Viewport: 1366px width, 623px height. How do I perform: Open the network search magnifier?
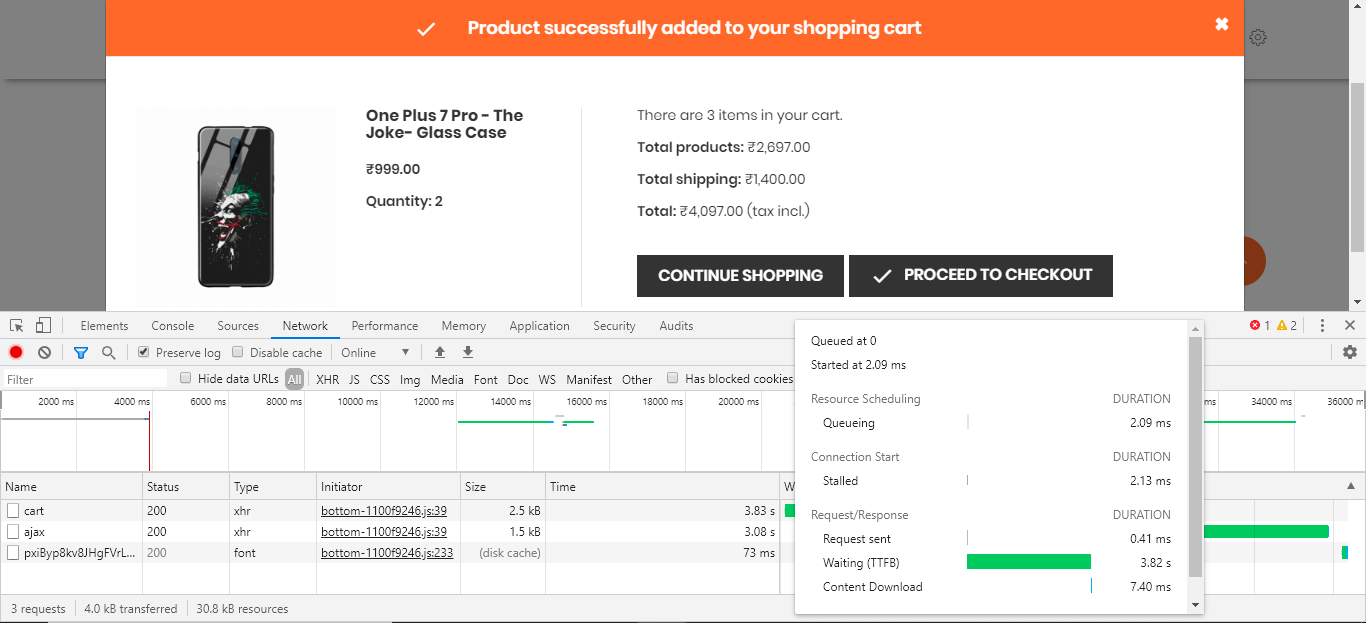tap(108, 352)
